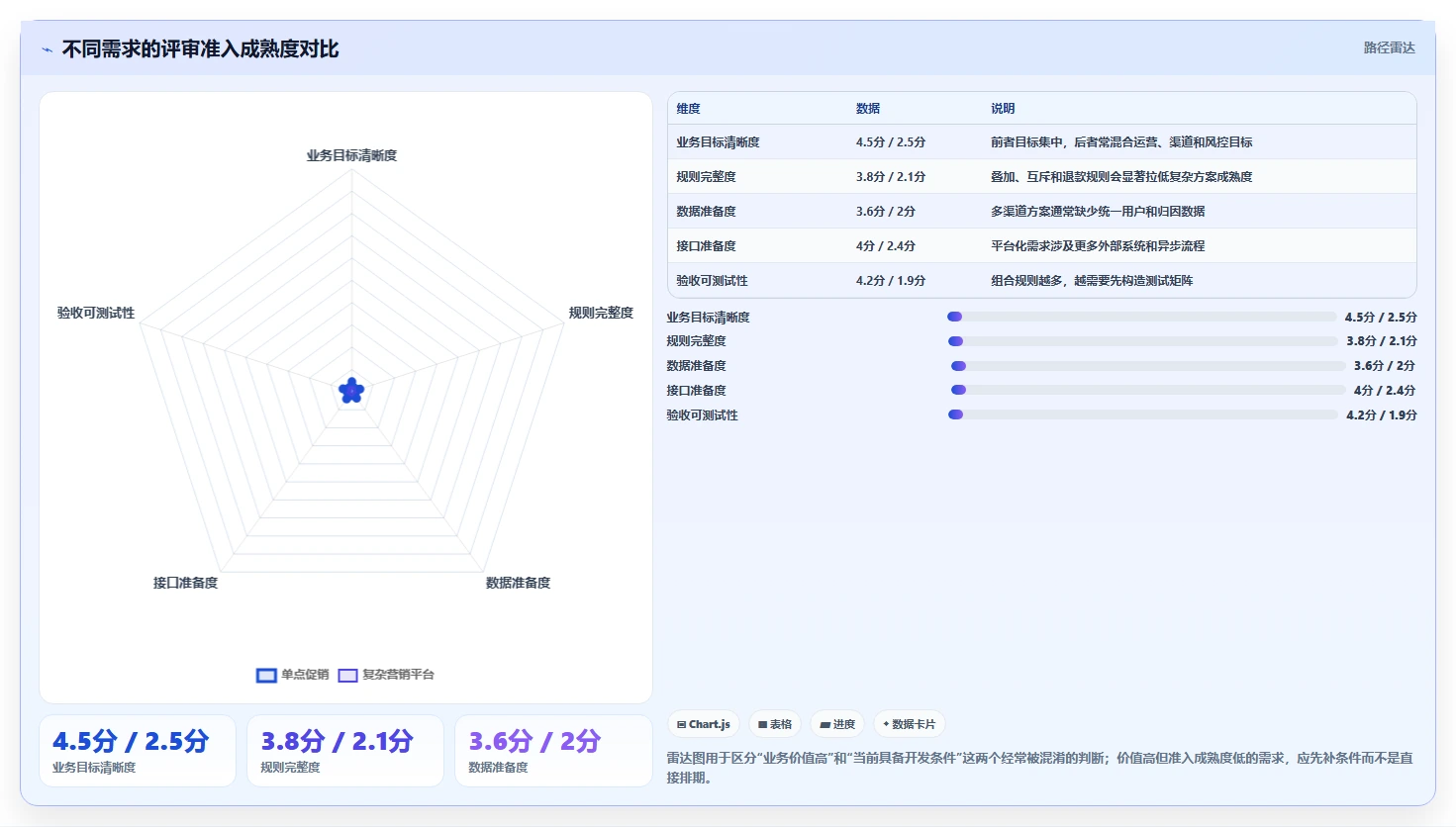The height and width of the screenshot is (827, 1456).
Task: Click the 数据卡片 tag chip
Action: point(909,724)
